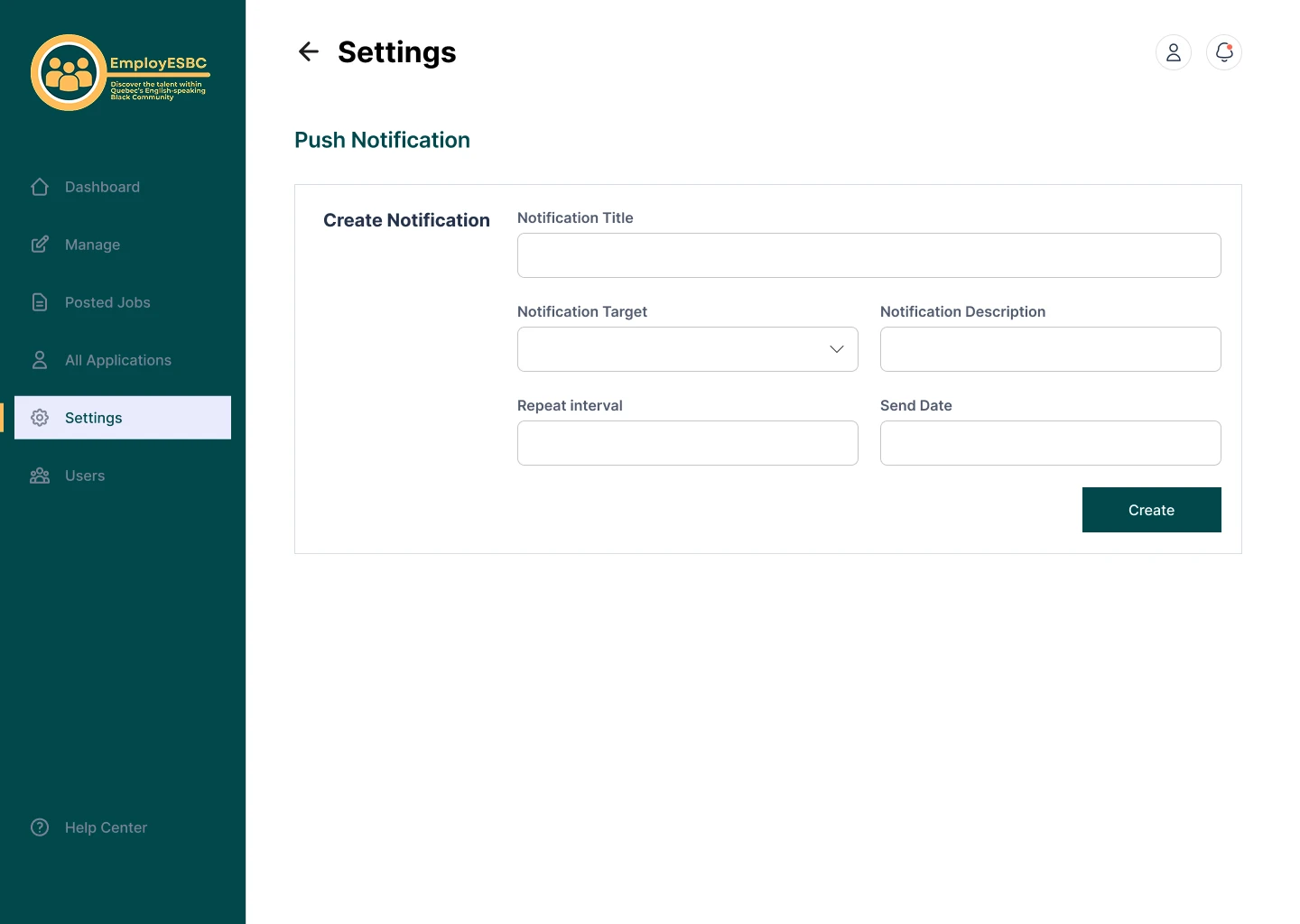Click the Help Center question mark icon
This screenshot has width=1300, height=924.
(40, 827)
